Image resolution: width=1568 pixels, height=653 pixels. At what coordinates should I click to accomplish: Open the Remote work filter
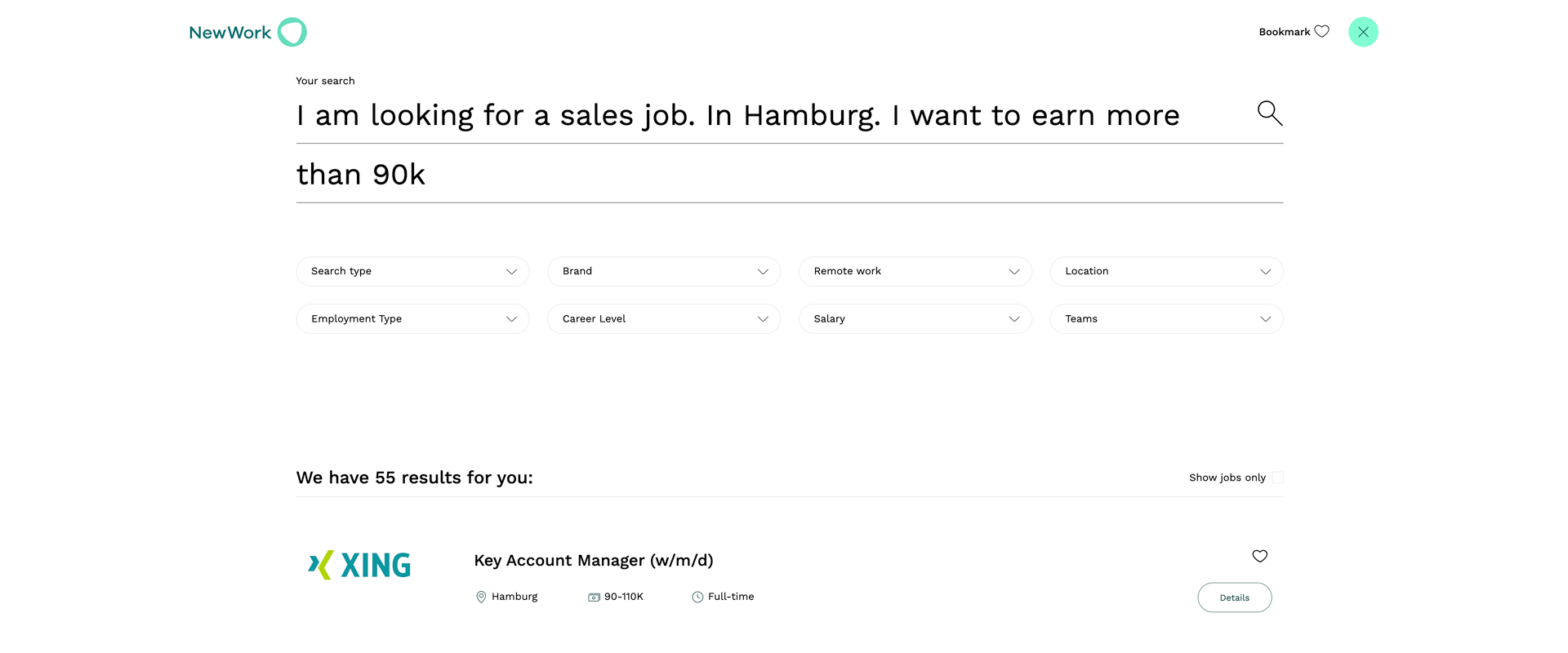[x=915, y=271]
